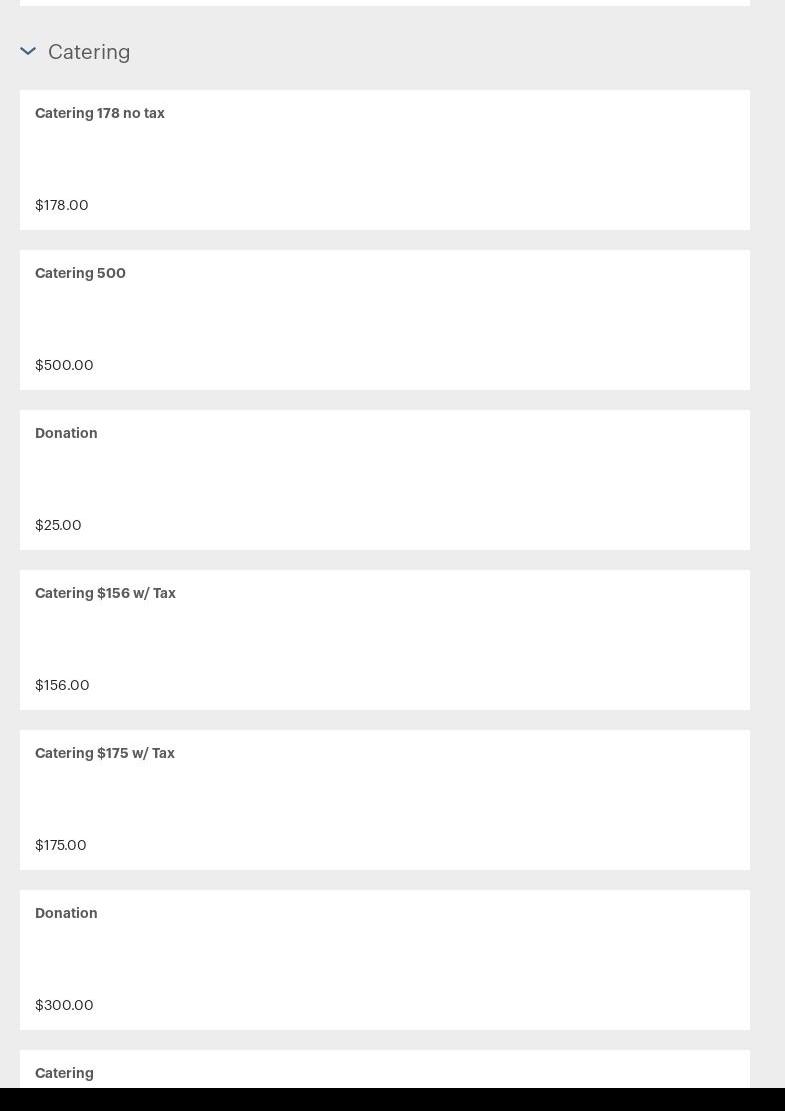Open the Catering 500 item card
This screenshot has height=1111, width=785.
click(x=81, y=274)
